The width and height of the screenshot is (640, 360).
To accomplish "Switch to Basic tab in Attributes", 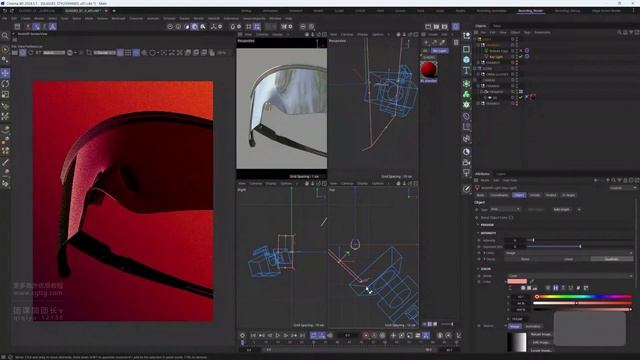I will (x=480, y=195).
